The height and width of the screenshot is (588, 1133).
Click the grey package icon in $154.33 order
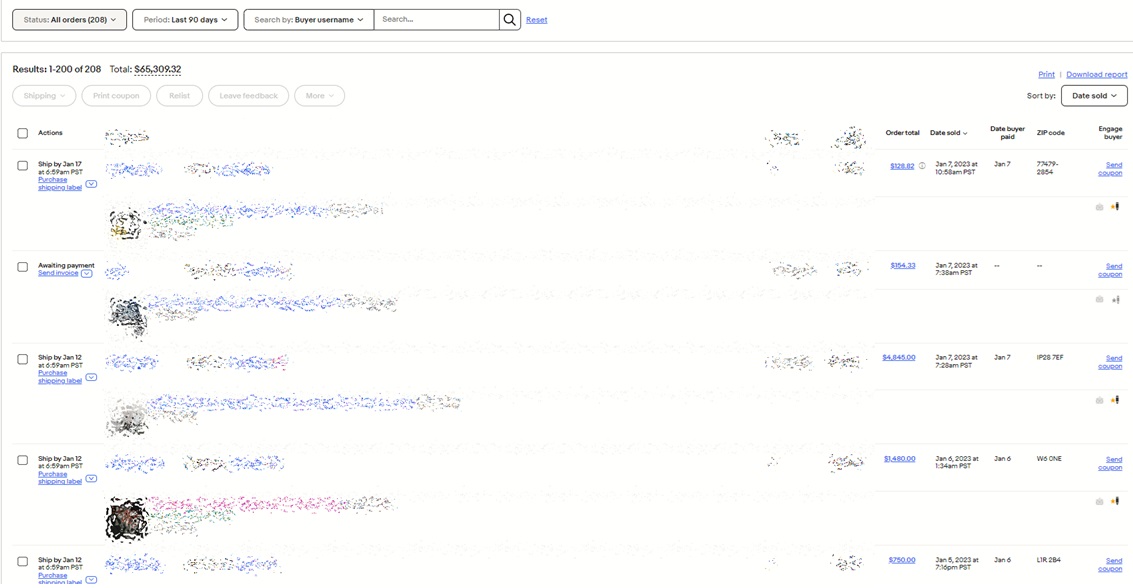click(1100, 299)
